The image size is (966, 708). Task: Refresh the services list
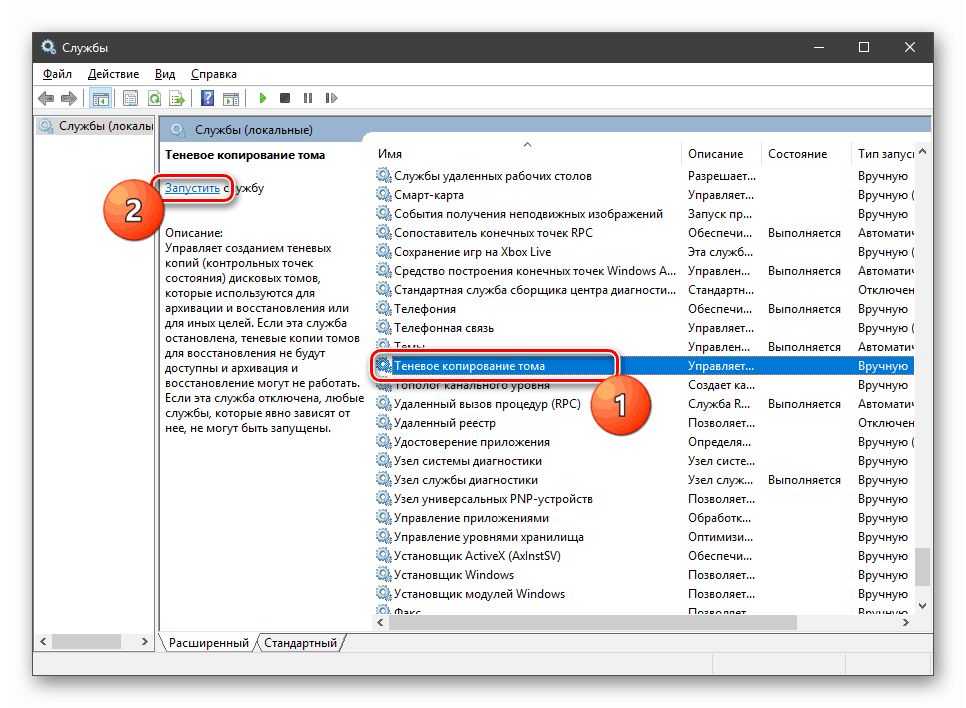[x=155, y=97]
